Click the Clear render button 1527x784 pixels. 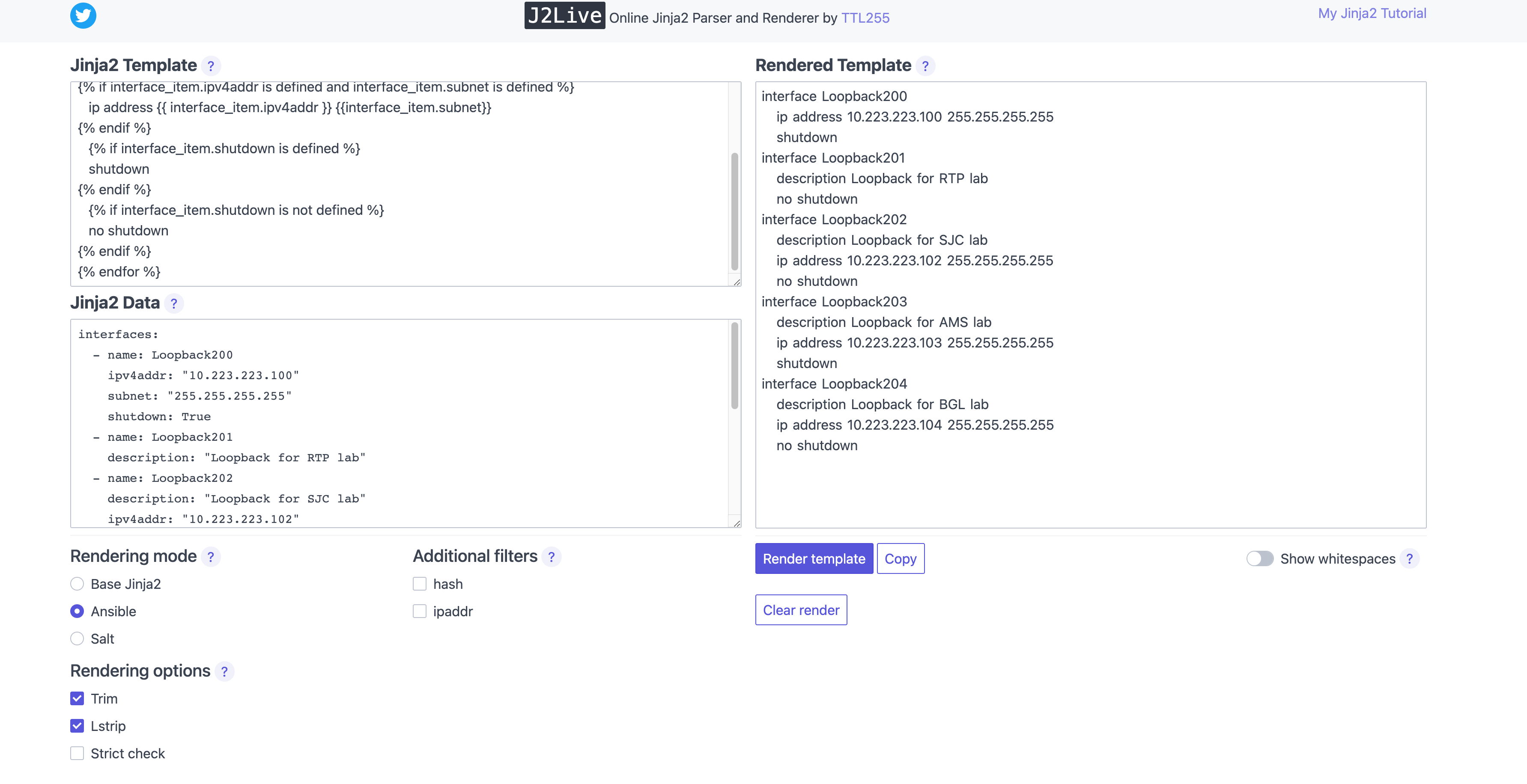coord(801,610)
